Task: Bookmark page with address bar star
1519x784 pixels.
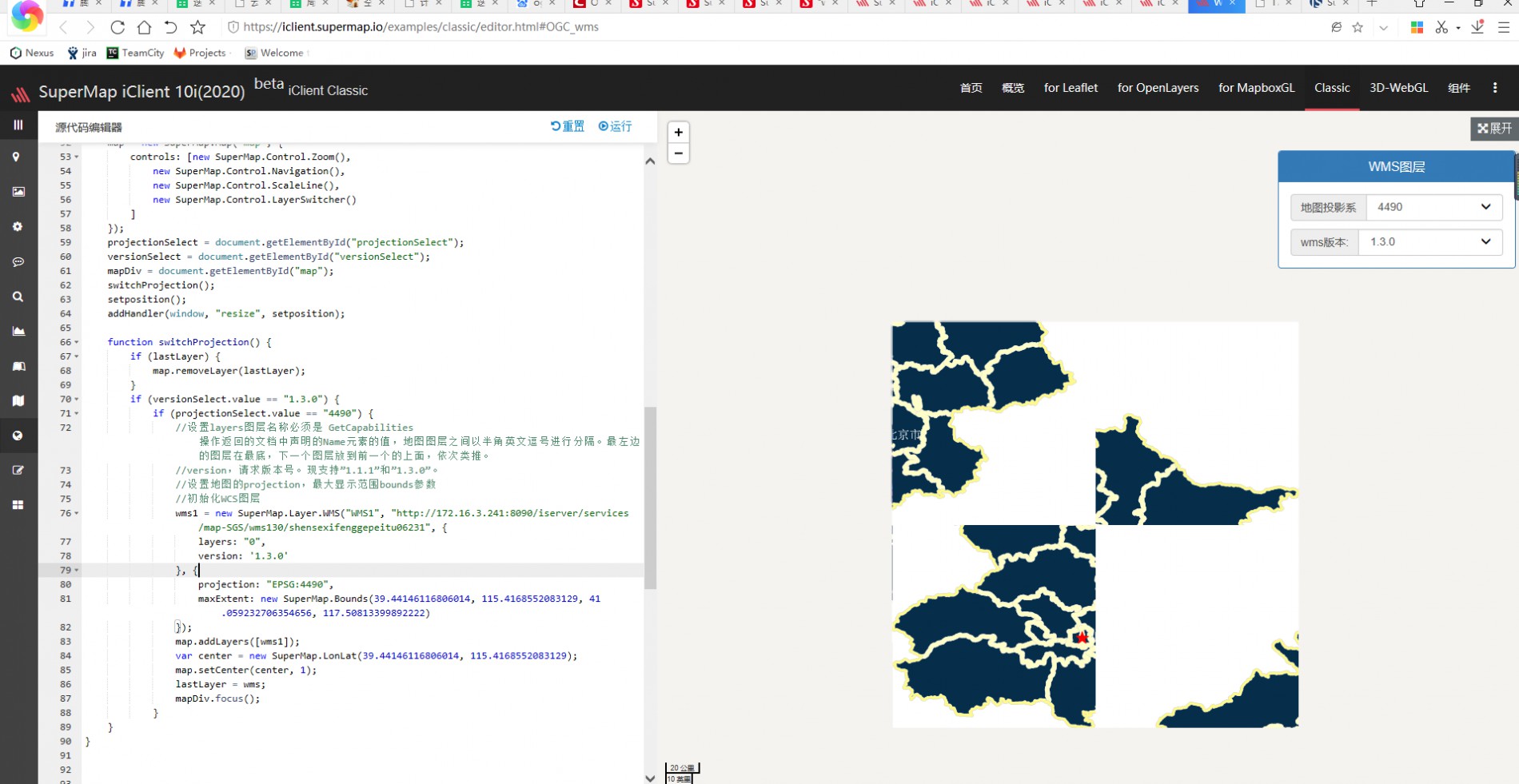Action: (x=1358, y=27)
